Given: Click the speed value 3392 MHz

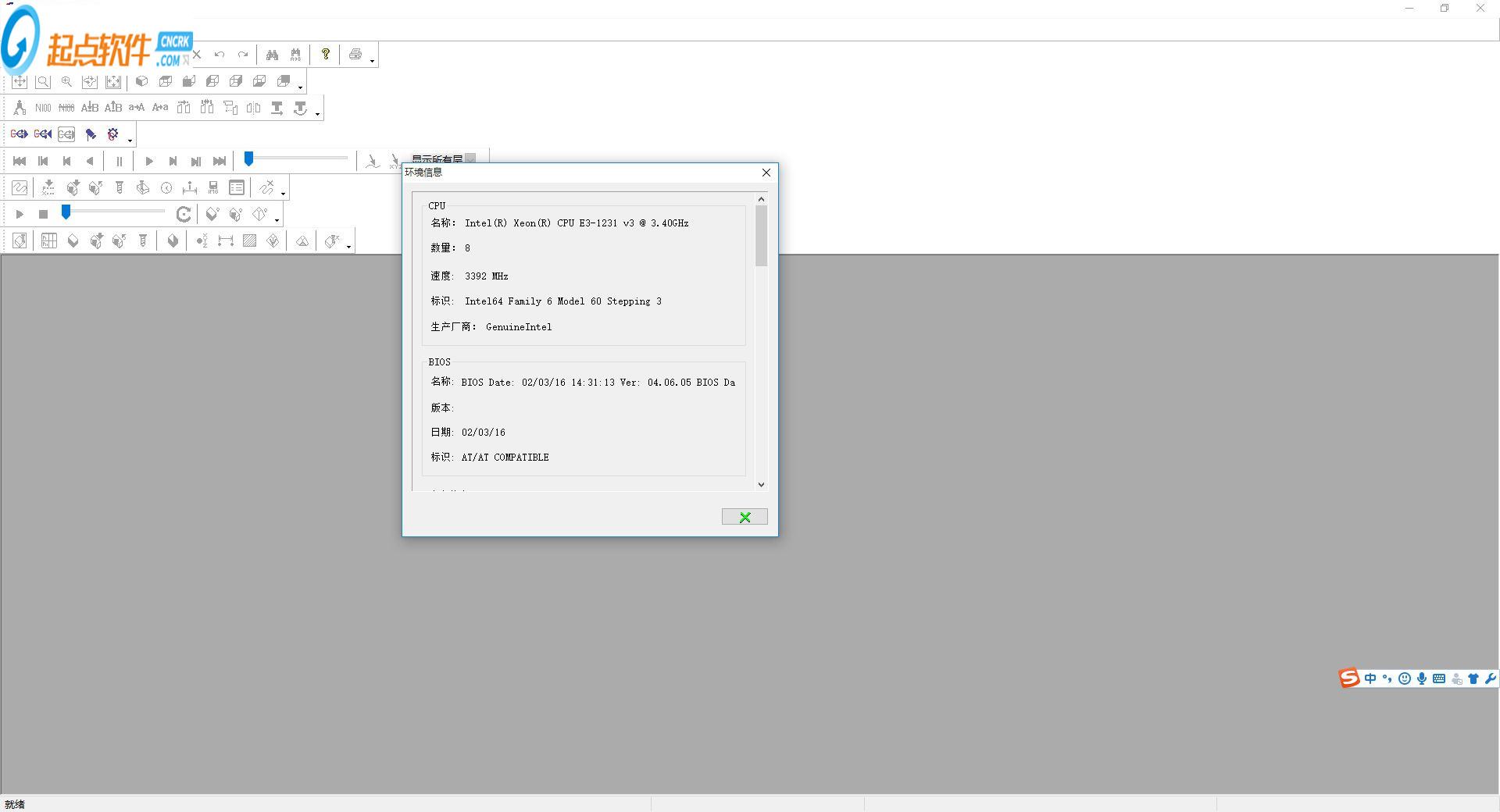Looking at the screenshot, I should [x=486, y=276].
